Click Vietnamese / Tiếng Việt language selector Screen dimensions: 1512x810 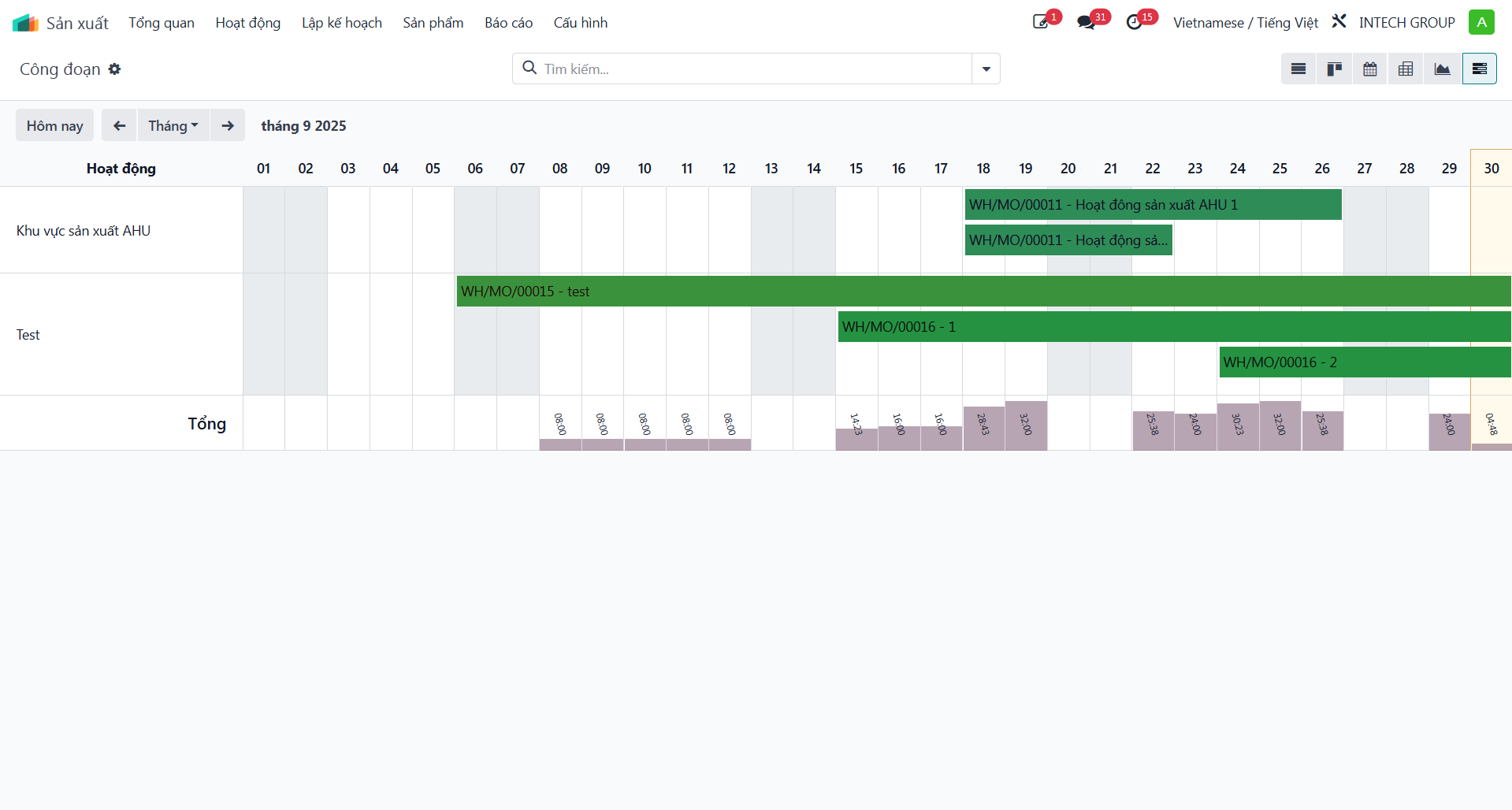tap(1245, 23)
